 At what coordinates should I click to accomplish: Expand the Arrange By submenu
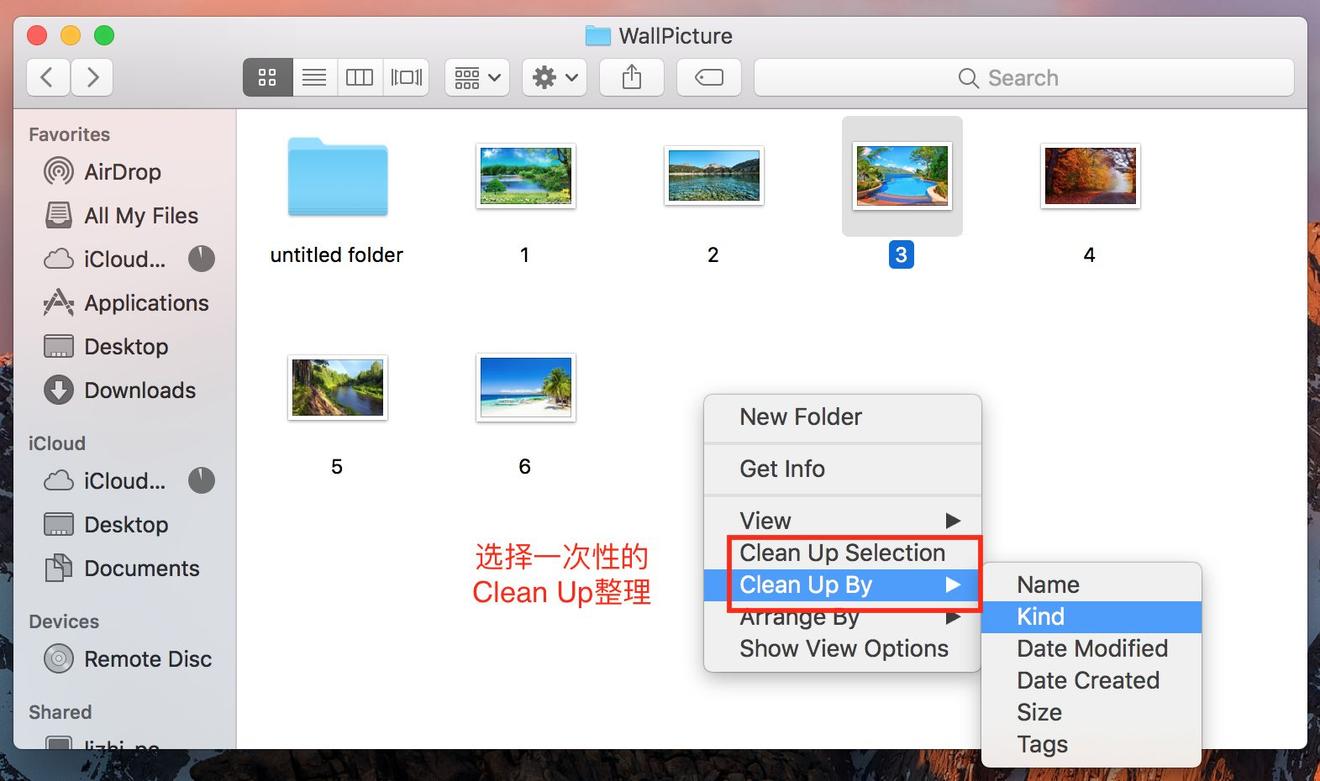[800, 617]
